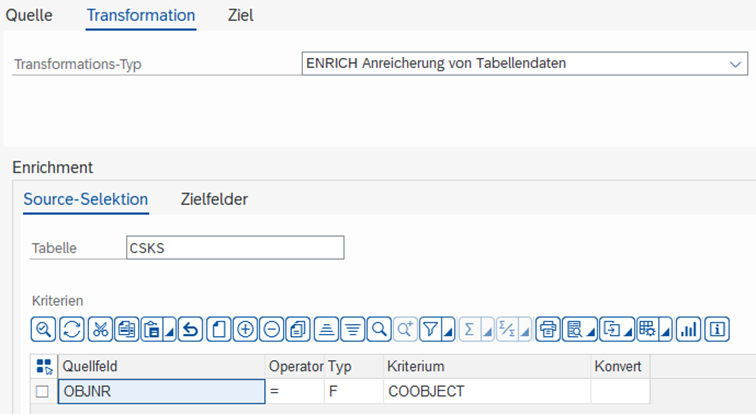Click the Details magnifier icon in toolbar
This screenshot has width=756, height=414.
click(x=43, y=330)
